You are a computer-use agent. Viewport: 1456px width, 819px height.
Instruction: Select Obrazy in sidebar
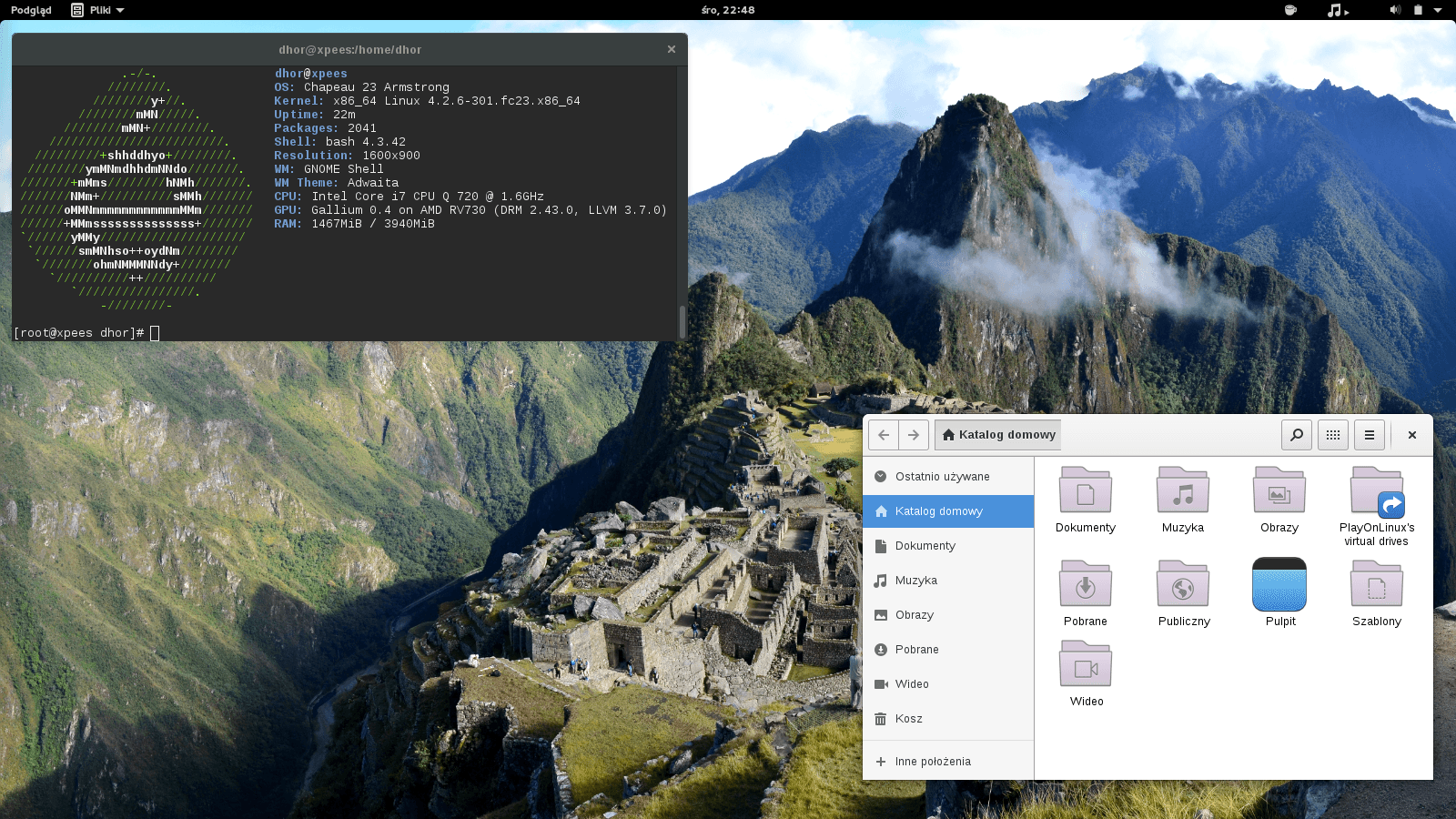pos(948,615)
